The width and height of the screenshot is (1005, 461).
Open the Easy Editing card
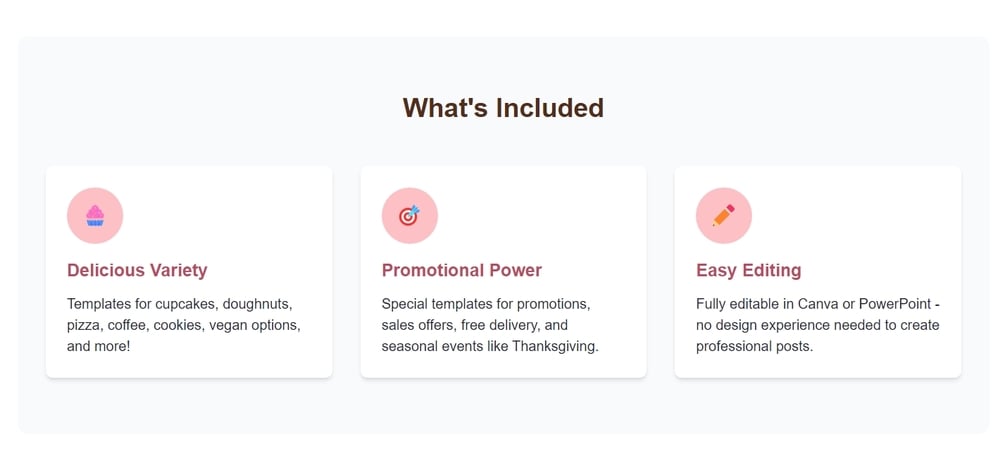[x=818, y=272]
